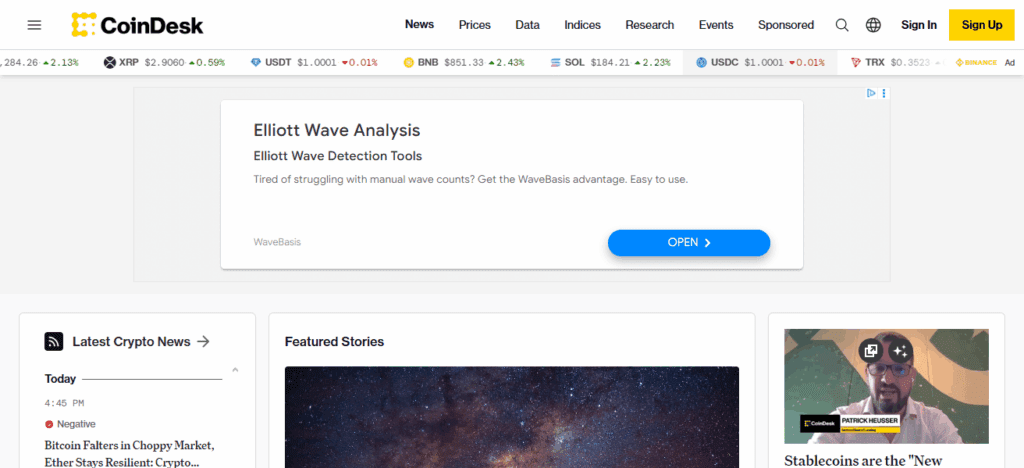Click the 4:45 PM timestamp

point(64,403)
